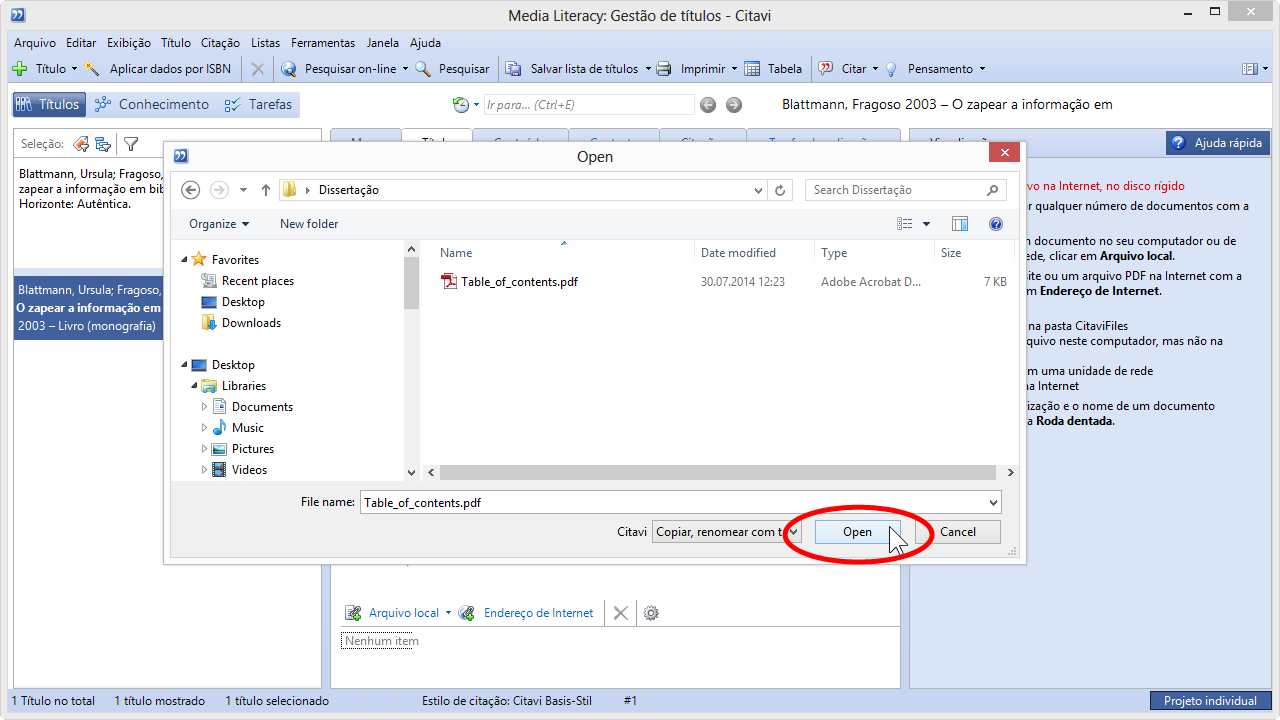Open the File name combo box arrow
Viewport: 1280px width, 720px height.
(993, 503)
